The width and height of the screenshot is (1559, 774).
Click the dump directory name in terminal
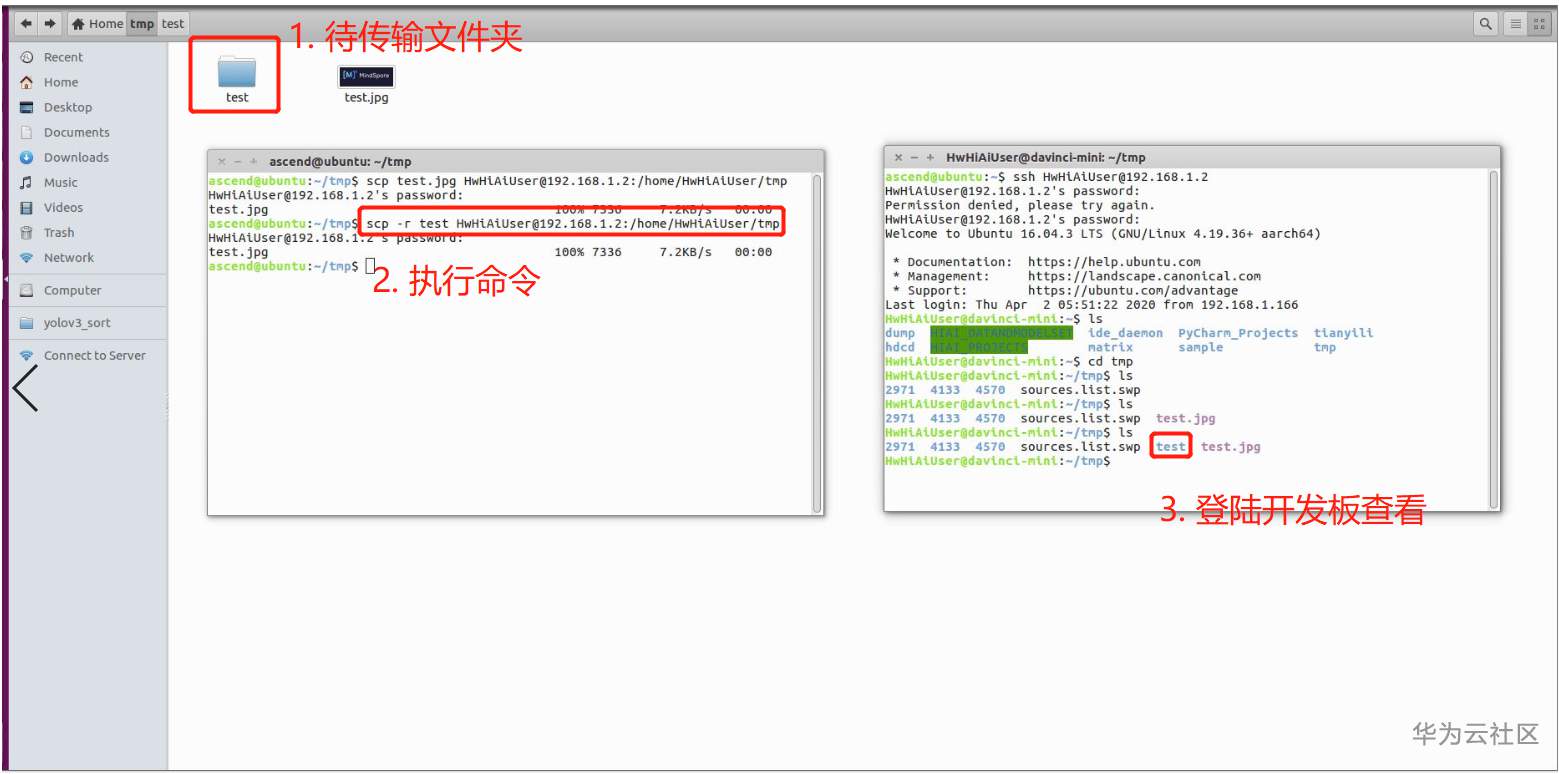point(900,333)
